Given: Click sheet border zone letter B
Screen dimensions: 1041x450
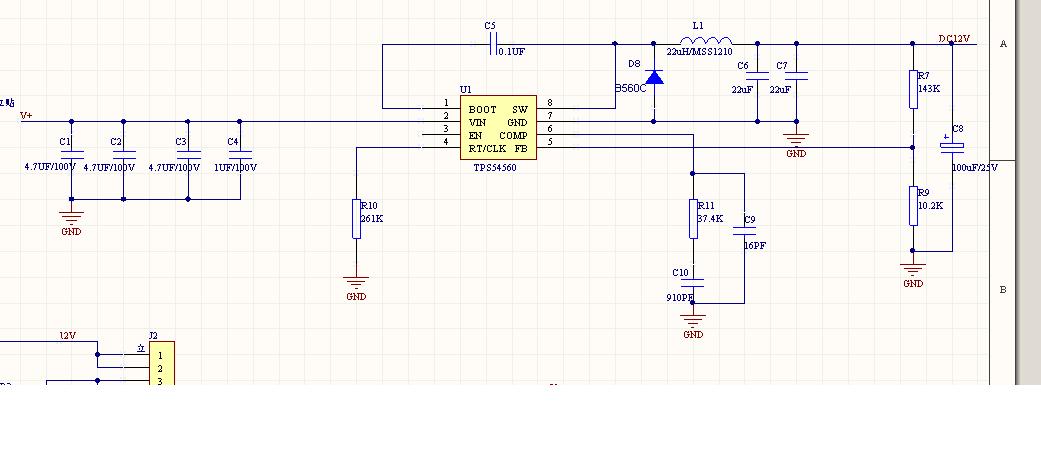Looking at the screenshot, I should (x=1003, y=290).
